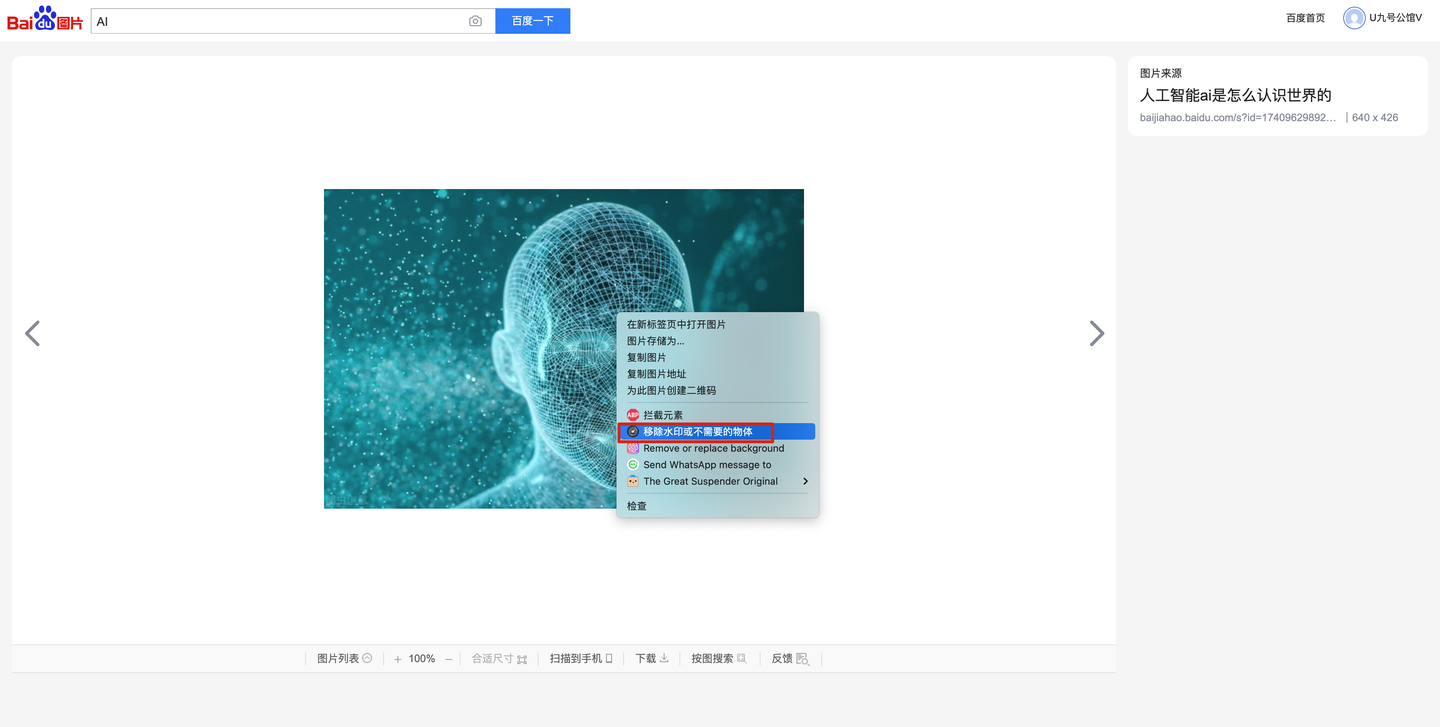
Task: Select Remove or replace background entry
Action: (x=716, y=448)
